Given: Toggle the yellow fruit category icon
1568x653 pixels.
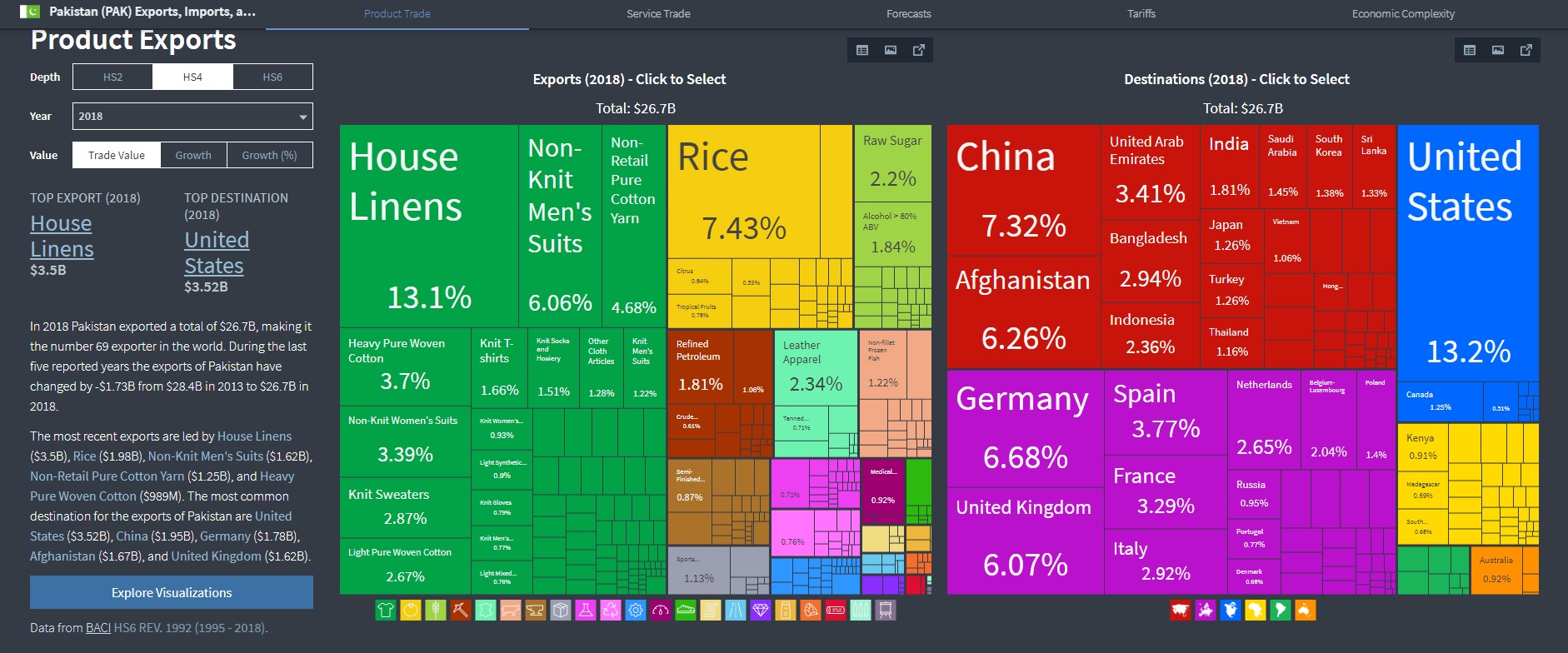Looking at the screenshot, I should (411, 611).
